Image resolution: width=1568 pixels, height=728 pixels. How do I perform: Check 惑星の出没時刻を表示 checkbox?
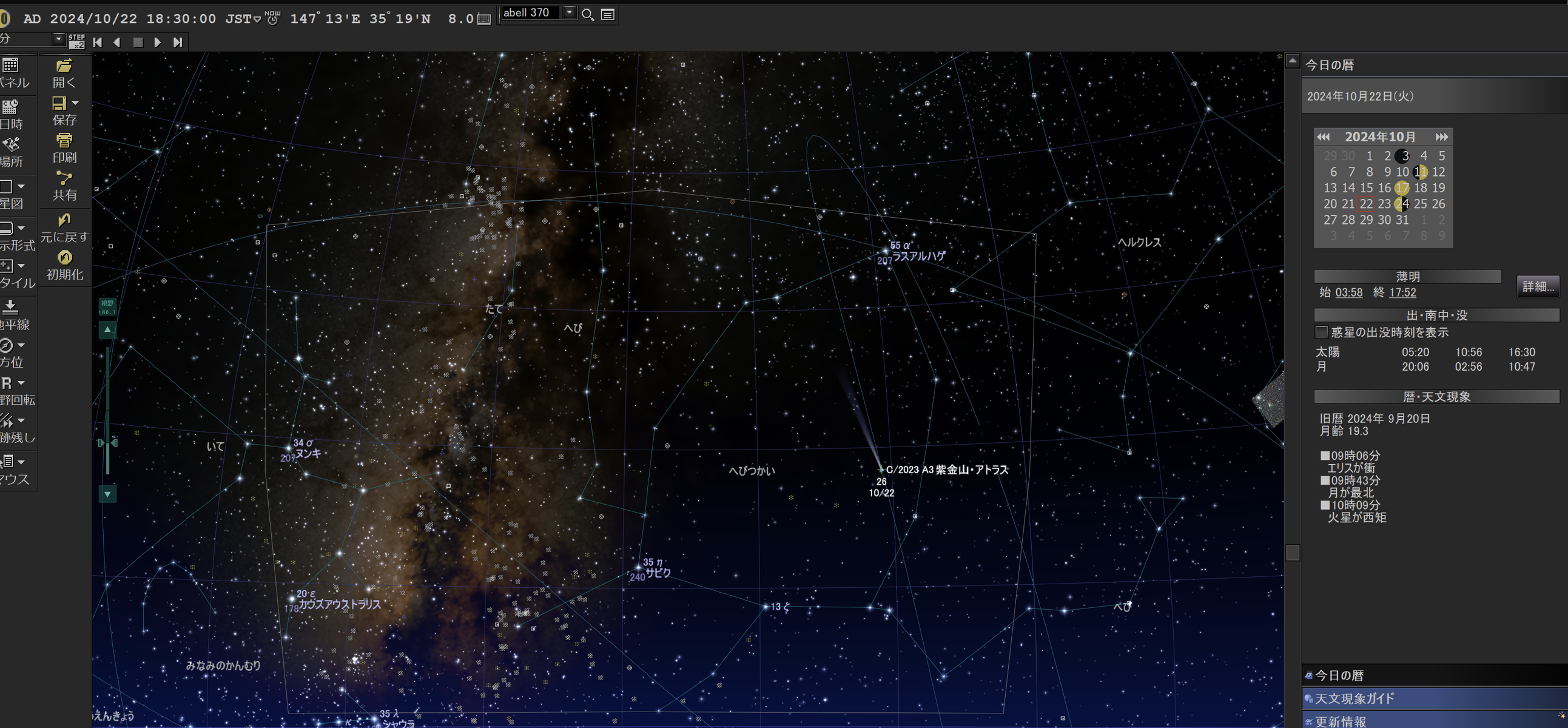[1321, 332]
